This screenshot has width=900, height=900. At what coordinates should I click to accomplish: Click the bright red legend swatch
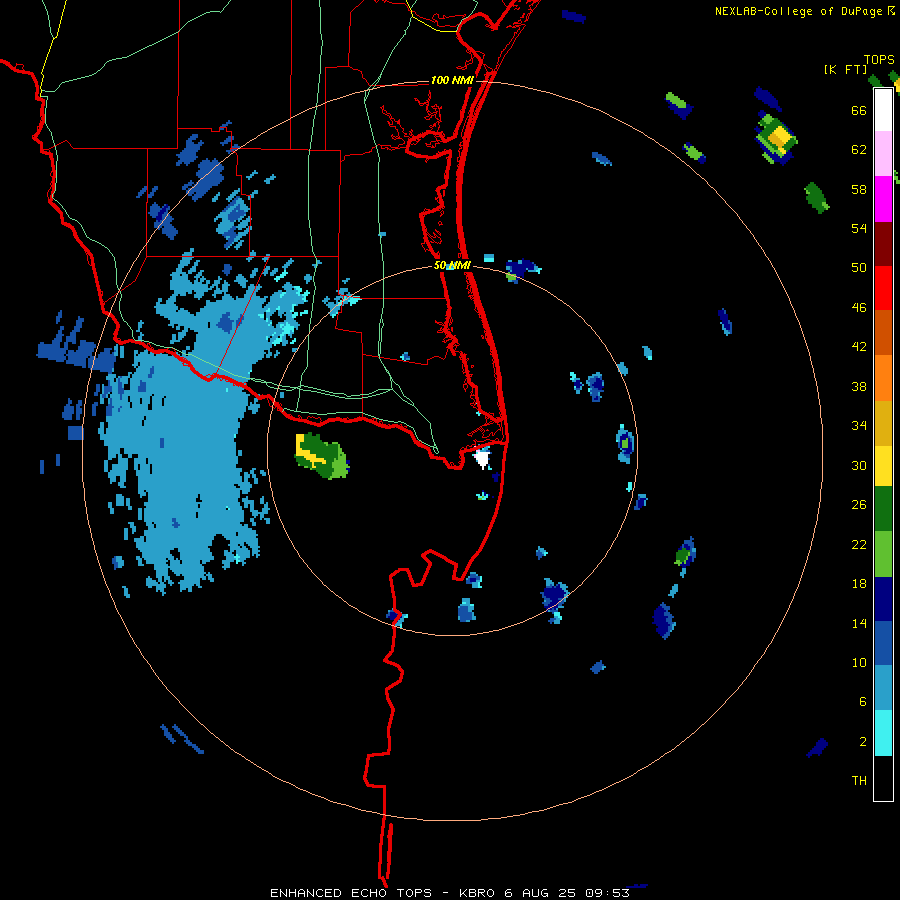883,288
